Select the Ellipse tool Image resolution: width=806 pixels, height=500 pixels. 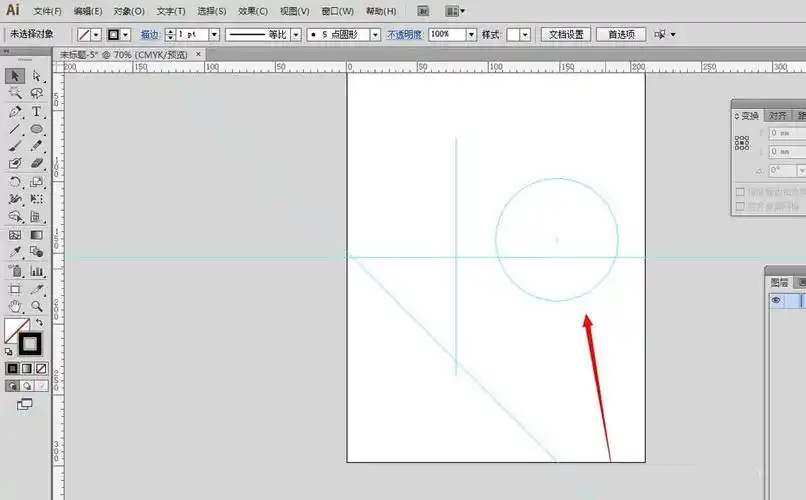coord(37,129)
